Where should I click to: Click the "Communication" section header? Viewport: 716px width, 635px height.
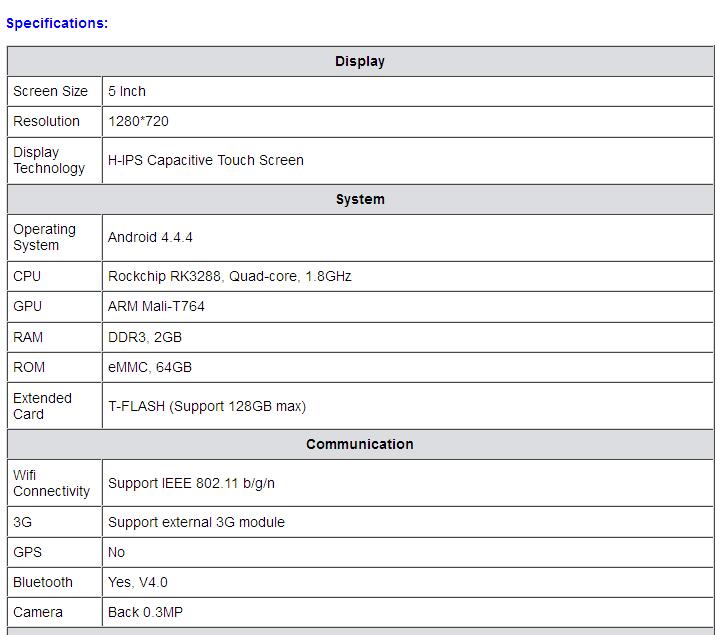pyautogui.click(x=360, y=444)
